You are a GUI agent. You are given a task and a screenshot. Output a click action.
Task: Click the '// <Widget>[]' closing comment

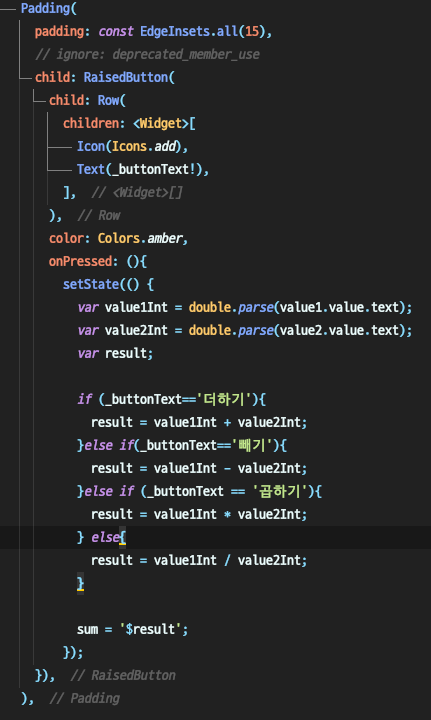click(x=137, y=192)
